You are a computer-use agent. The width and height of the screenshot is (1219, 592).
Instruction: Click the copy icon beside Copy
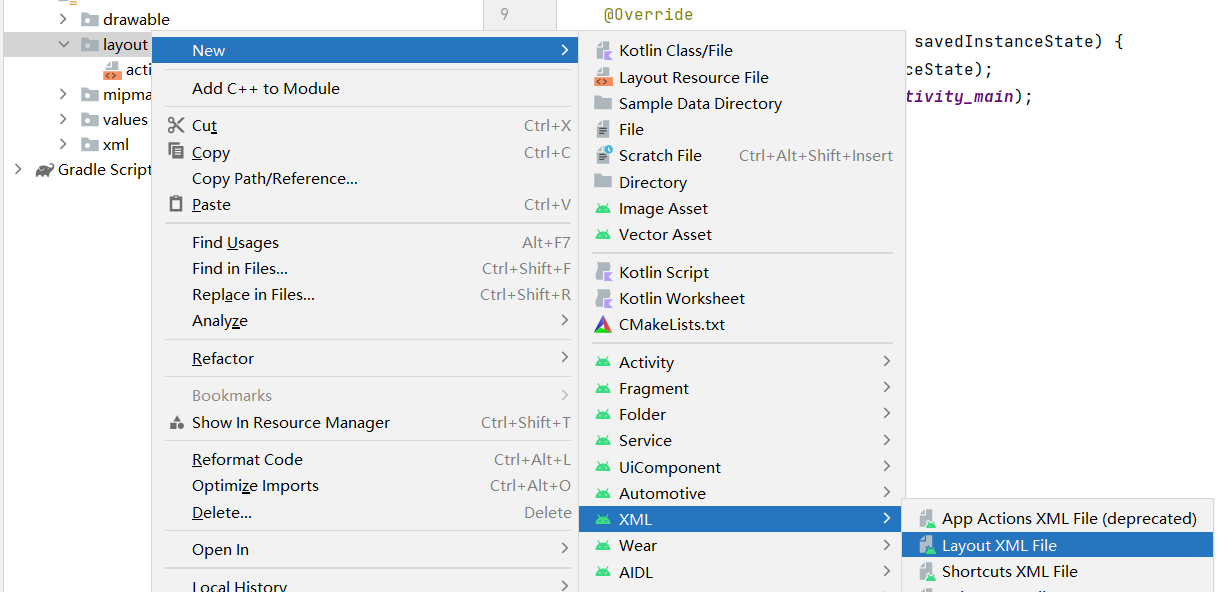(x=176, y=152)
